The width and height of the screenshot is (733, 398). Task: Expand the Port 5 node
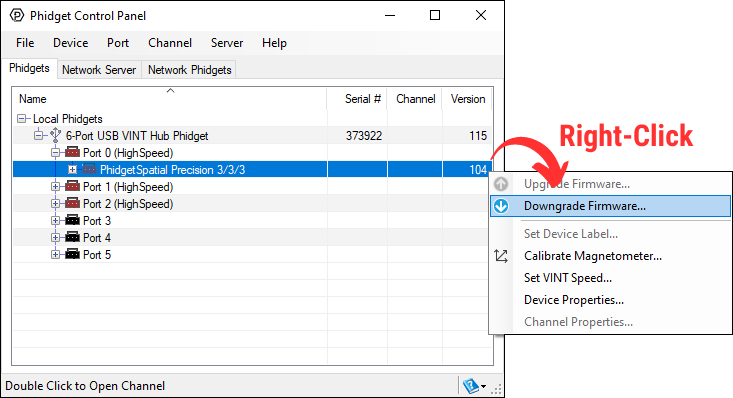coord(55,254)
